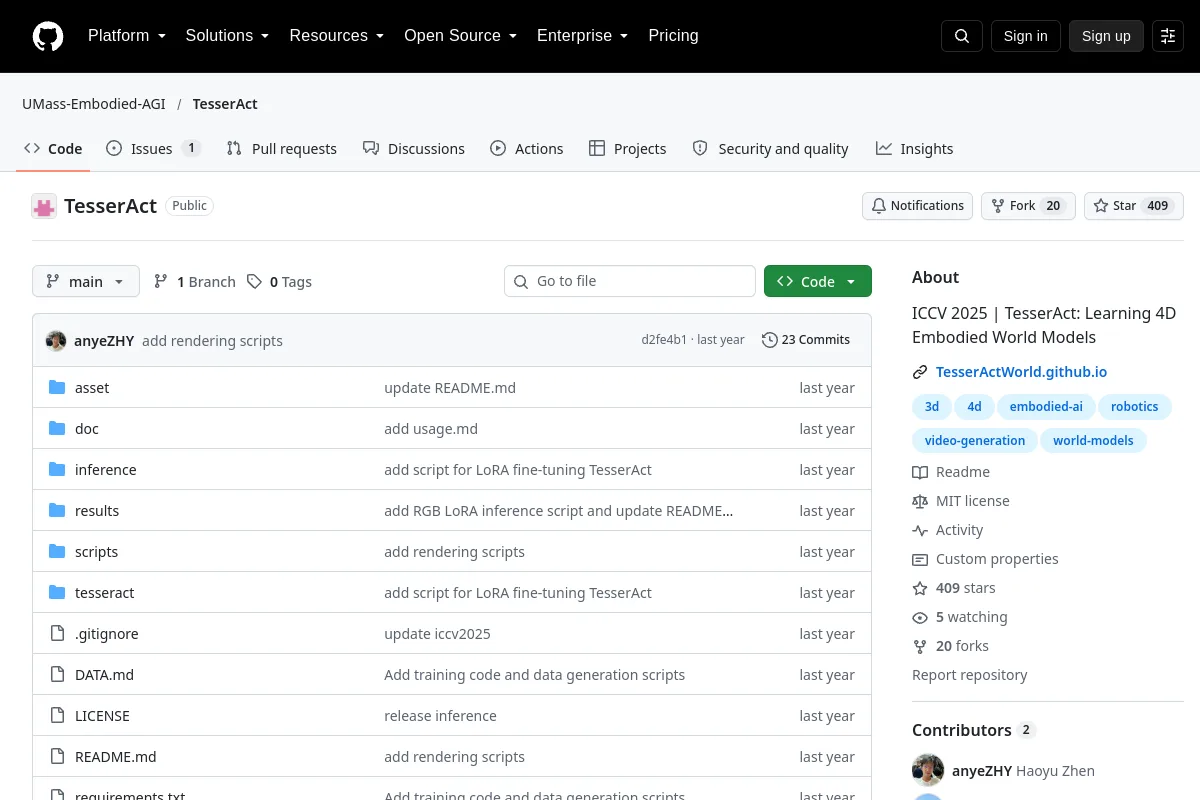Click the fork icon in Fork button
The image size is (1200, 800).
pos(998,206)
